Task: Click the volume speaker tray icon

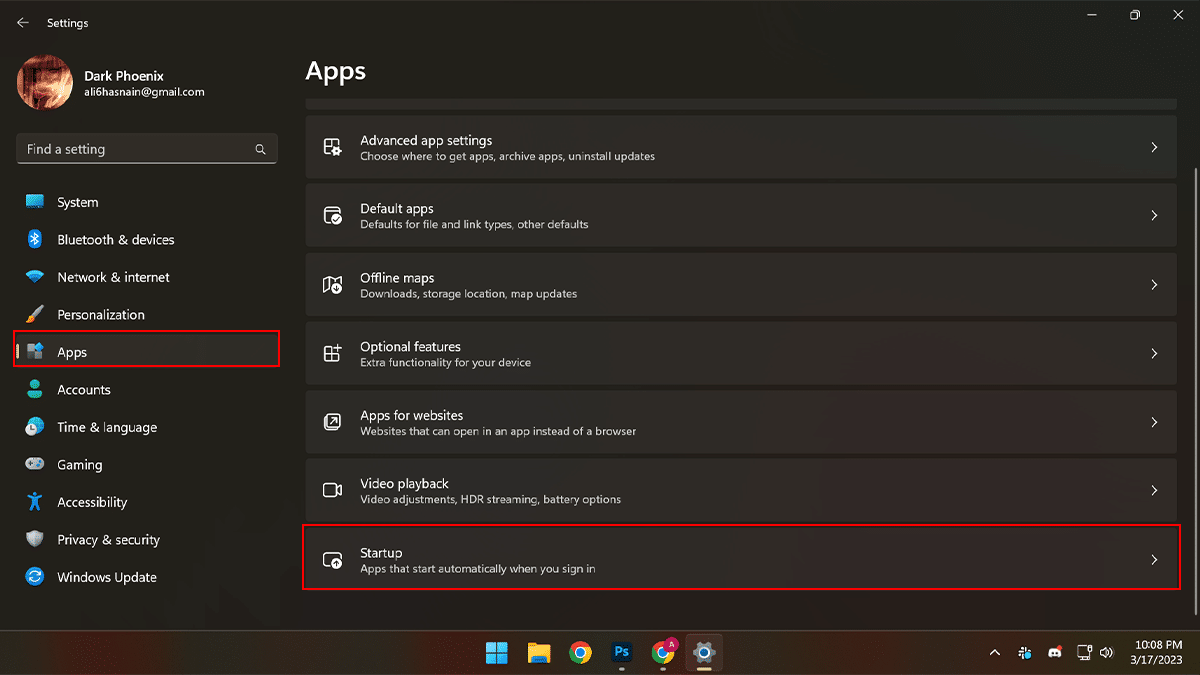Action: (x=1106, y=653)
